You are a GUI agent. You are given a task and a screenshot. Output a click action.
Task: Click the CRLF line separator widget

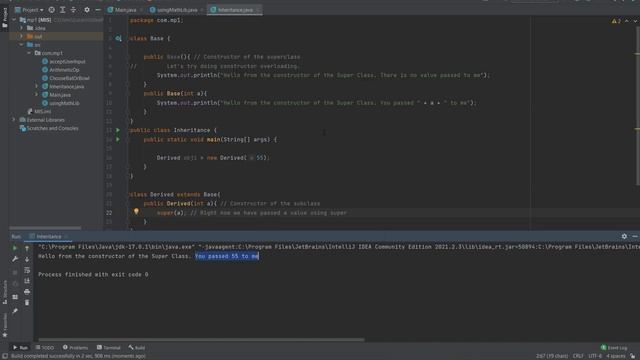click(578, 356)
